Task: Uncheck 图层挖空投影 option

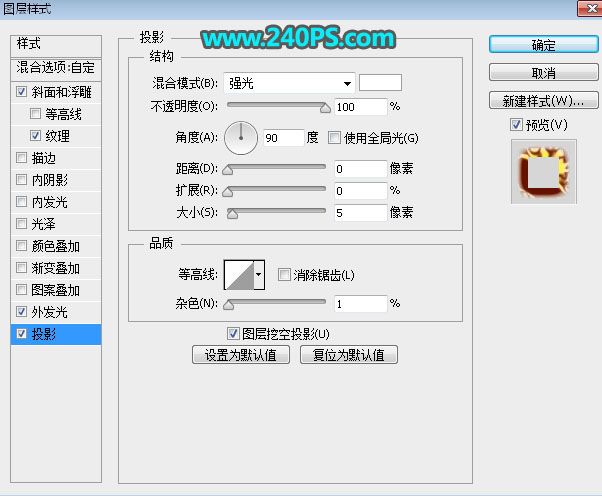Action: tap(233, 334)
